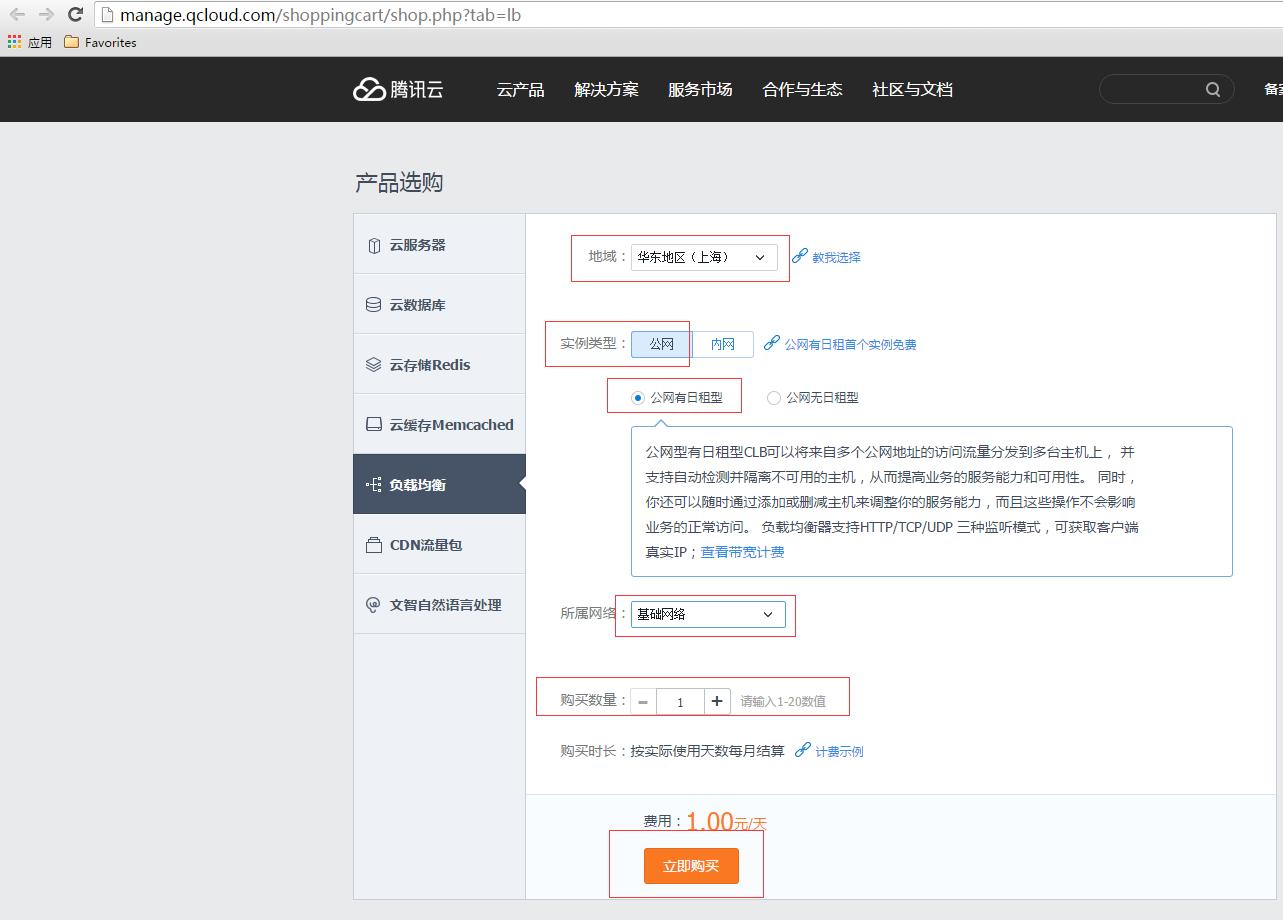The height and width of the screenshot is (920, 1283).
Task: Click the 负载均衡 sidebar icon
Action: click(374, 485)
